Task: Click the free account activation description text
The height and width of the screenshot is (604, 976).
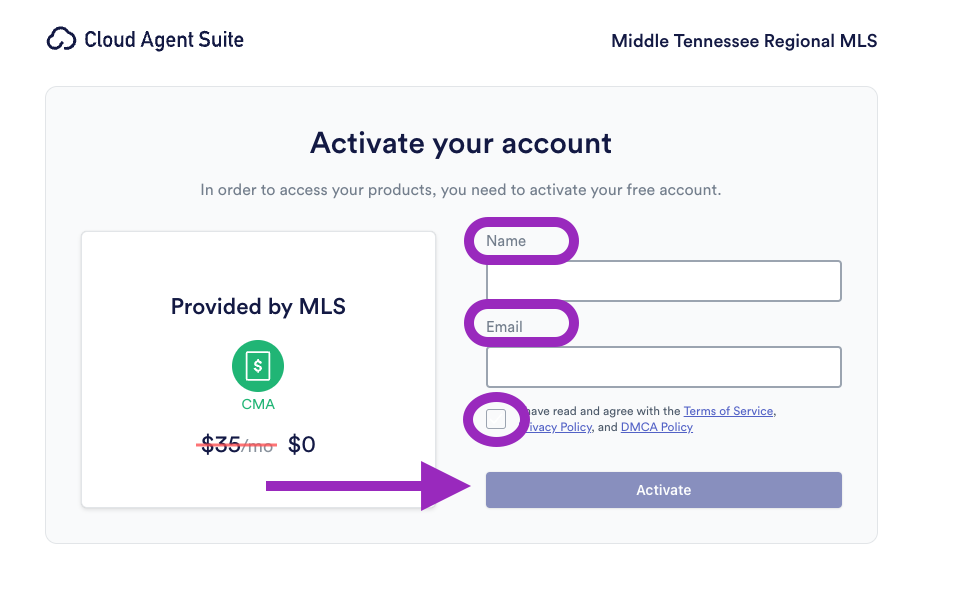Action: click(x=461, y=189)
